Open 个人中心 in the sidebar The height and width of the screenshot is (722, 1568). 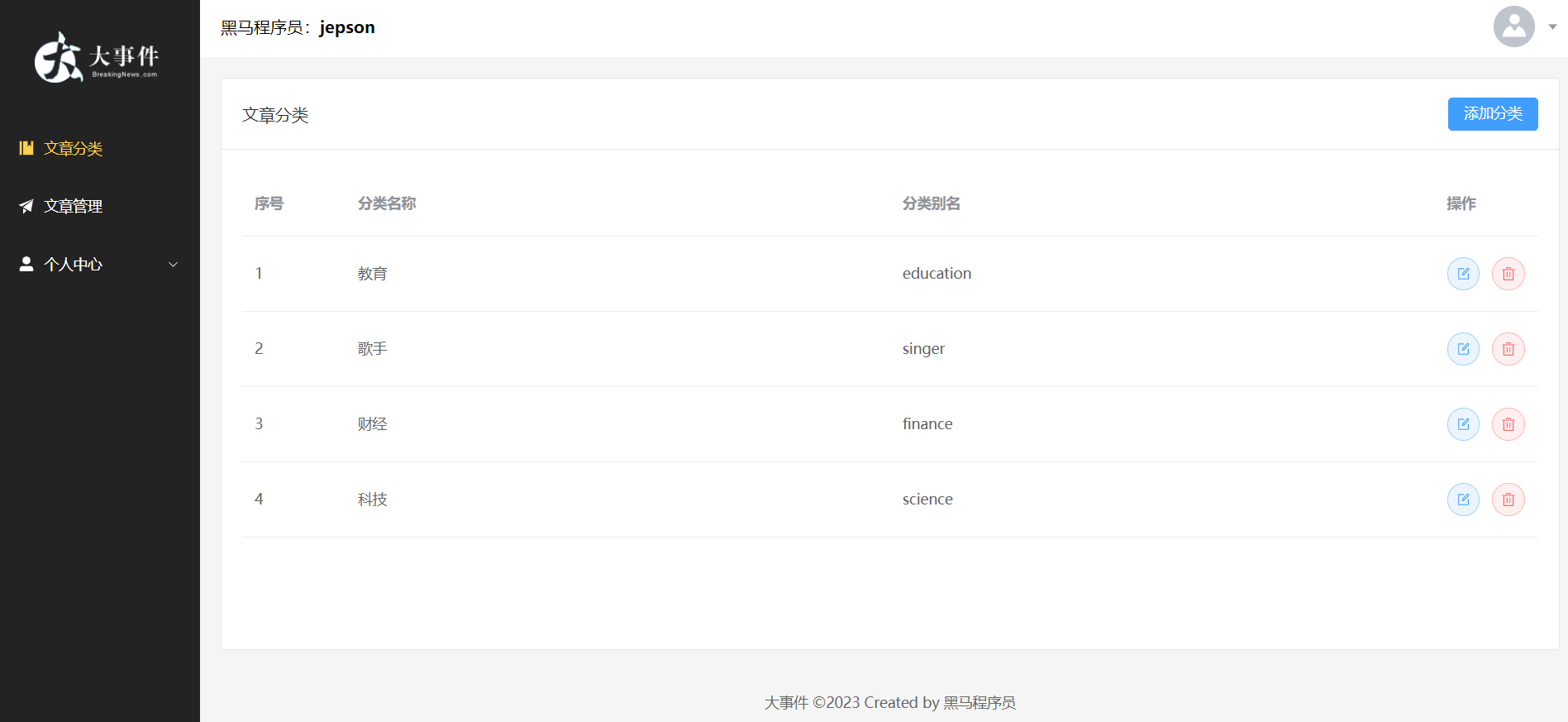tap(74, 265)
